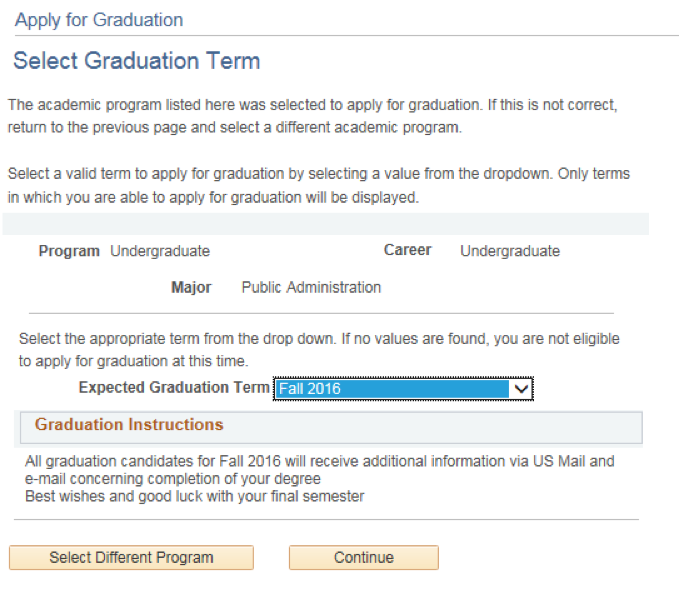Click the Continue button
The height and width of the screenshot is (589, 679).
click(x=364, y=557)
